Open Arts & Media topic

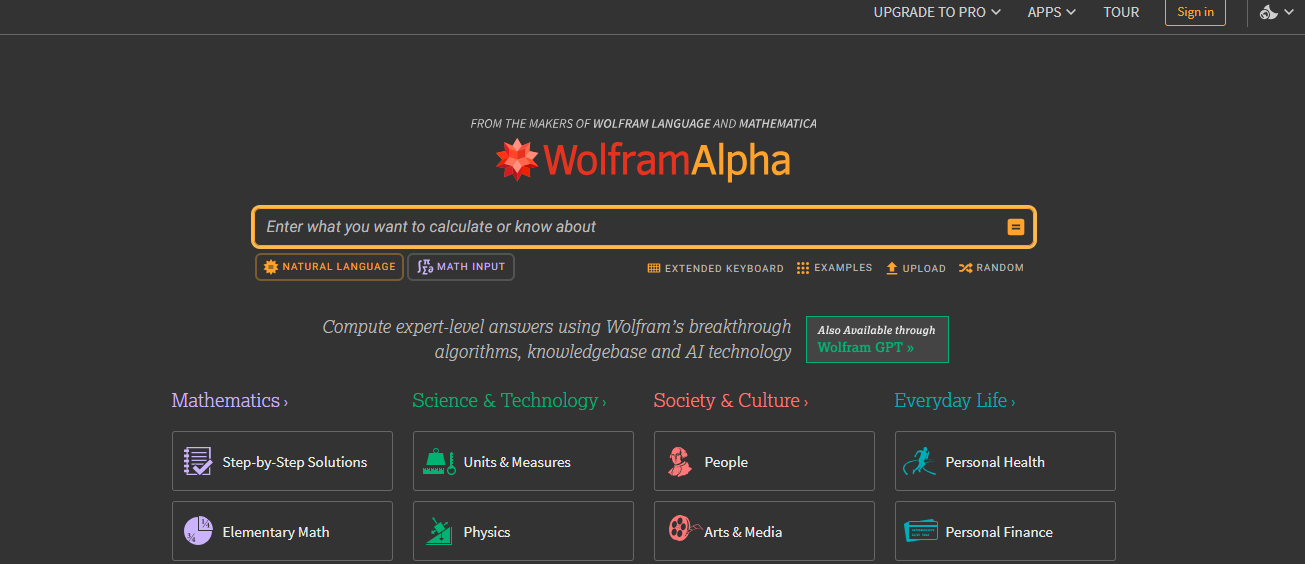764,531
